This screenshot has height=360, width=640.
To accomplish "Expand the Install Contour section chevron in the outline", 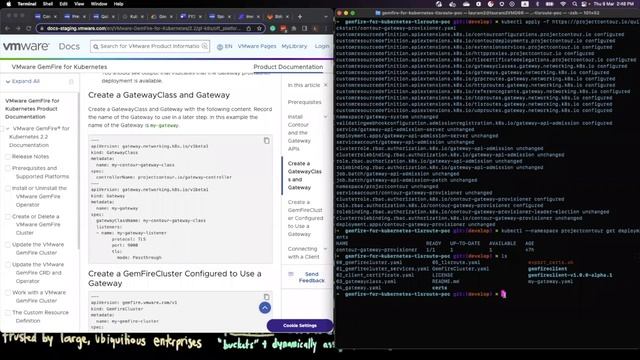I will (326, 117).
